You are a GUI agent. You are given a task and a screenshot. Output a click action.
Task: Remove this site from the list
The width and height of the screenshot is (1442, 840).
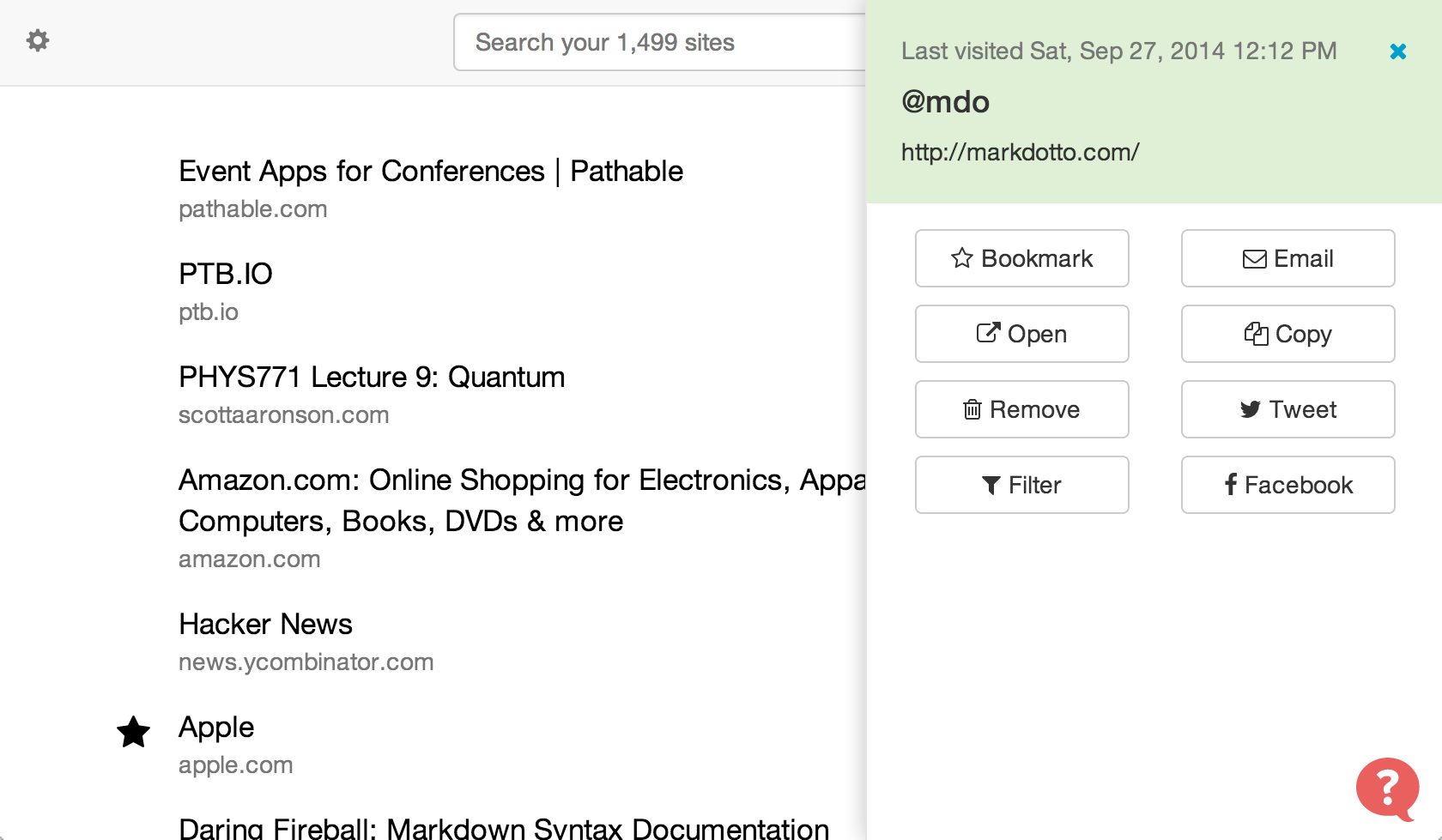(1021, 409)
